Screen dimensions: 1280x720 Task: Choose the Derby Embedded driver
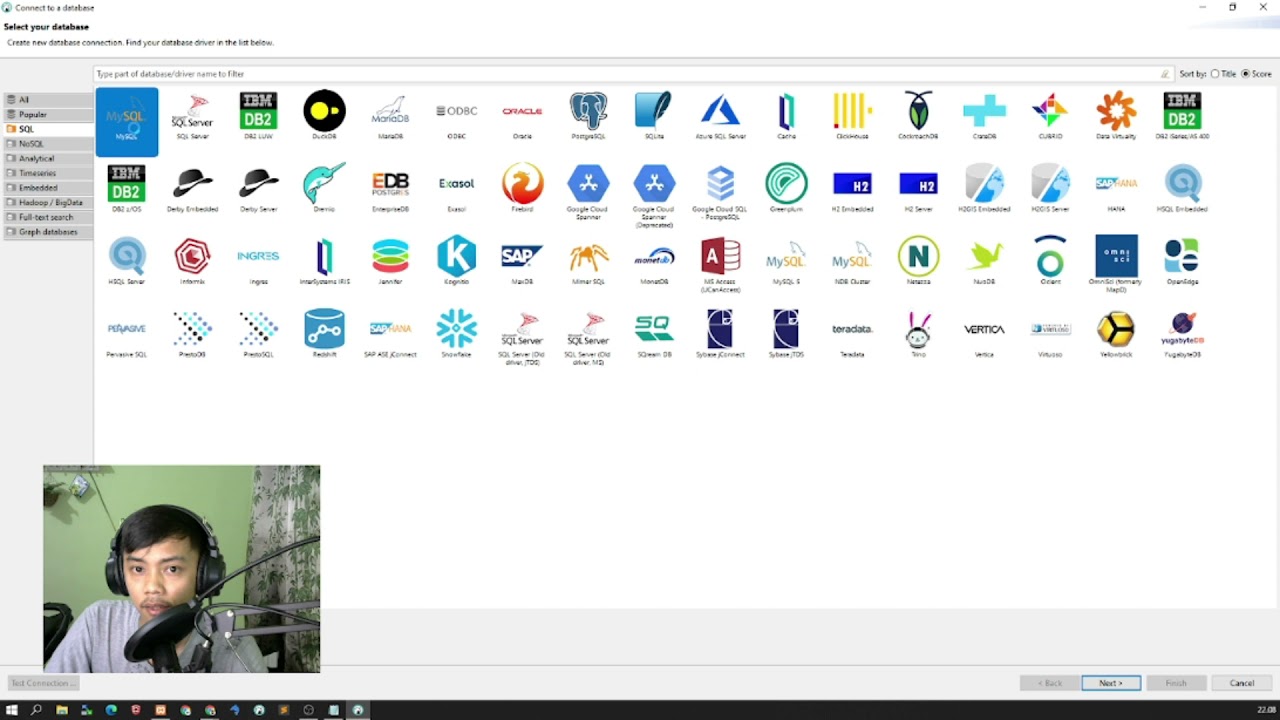pyautogui.click(x=192, y=188)
